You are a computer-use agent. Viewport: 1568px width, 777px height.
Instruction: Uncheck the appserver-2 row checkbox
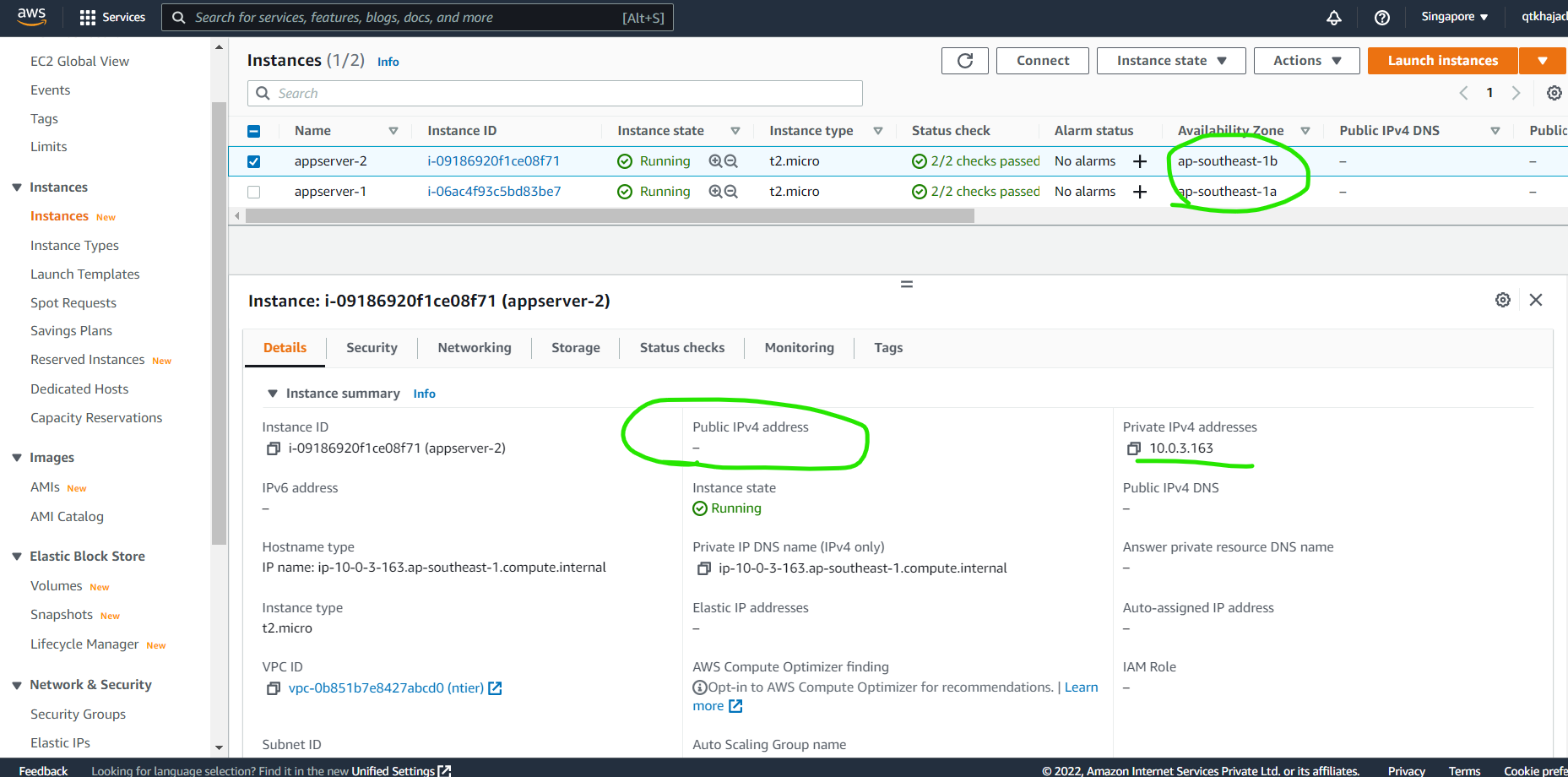coord(254,161)
